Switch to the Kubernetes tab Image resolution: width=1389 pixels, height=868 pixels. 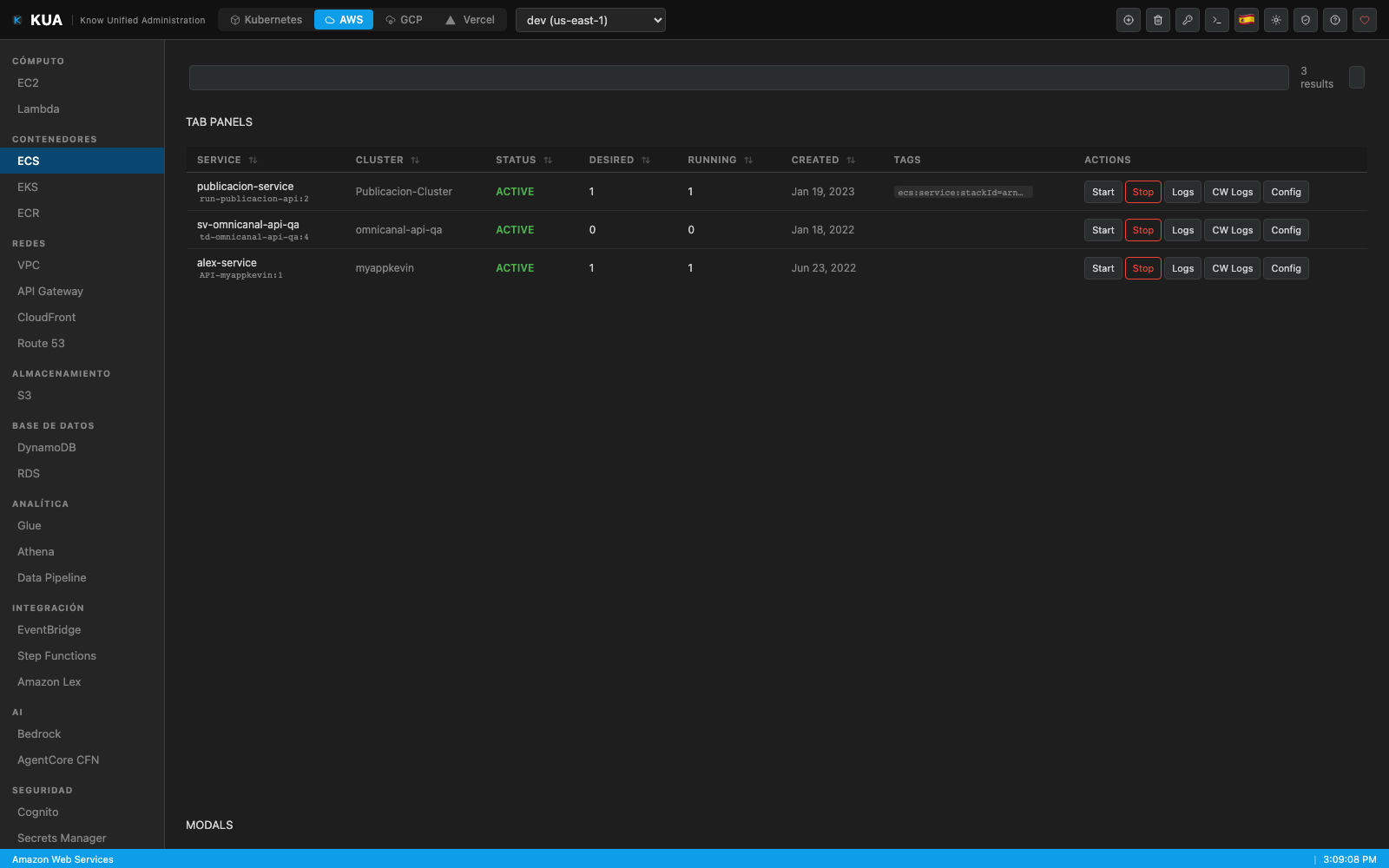pos(266,20)
